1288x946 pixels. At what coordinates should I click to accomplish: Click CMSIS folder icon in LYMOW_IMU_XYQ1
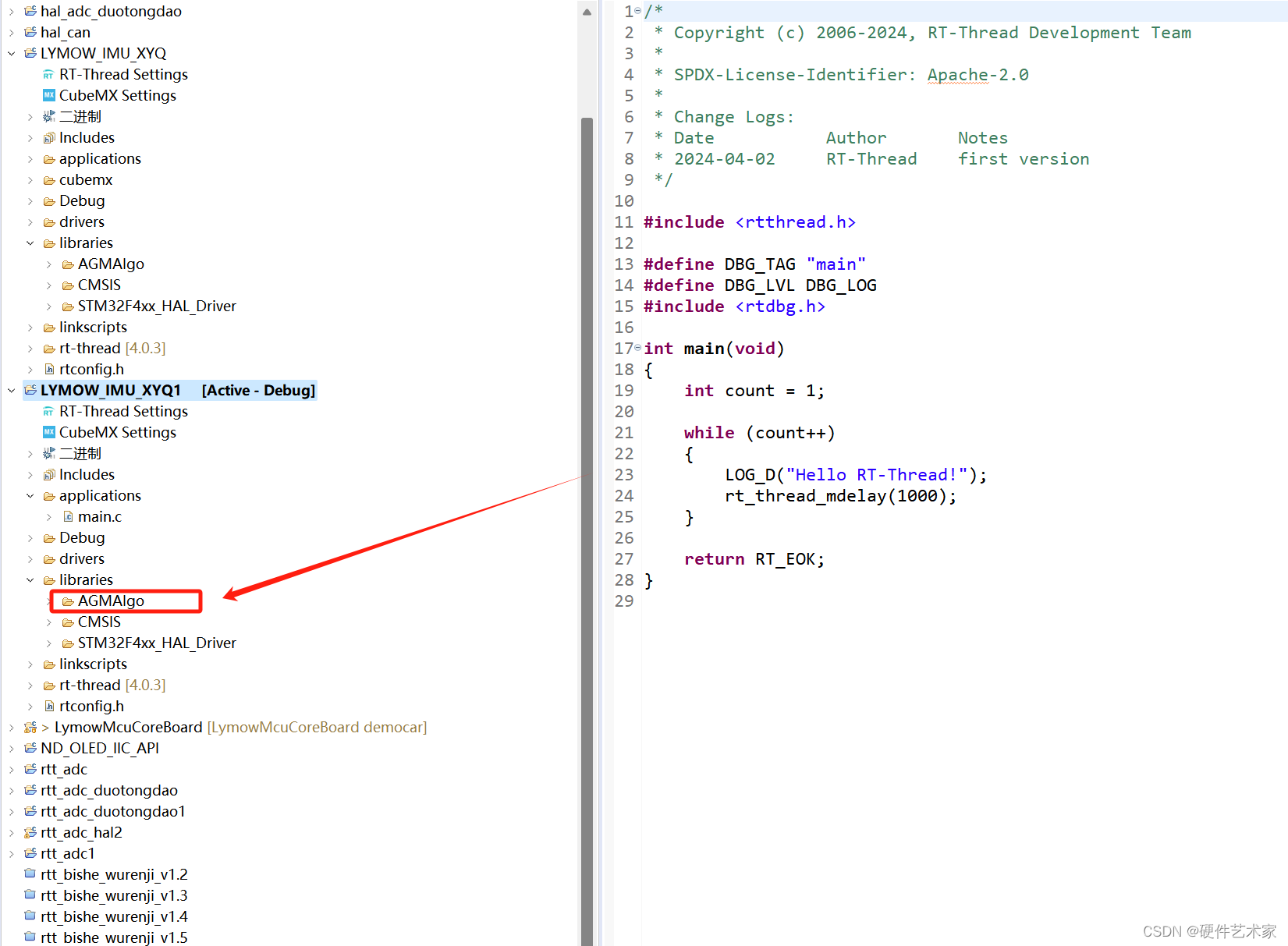(68, 622)
